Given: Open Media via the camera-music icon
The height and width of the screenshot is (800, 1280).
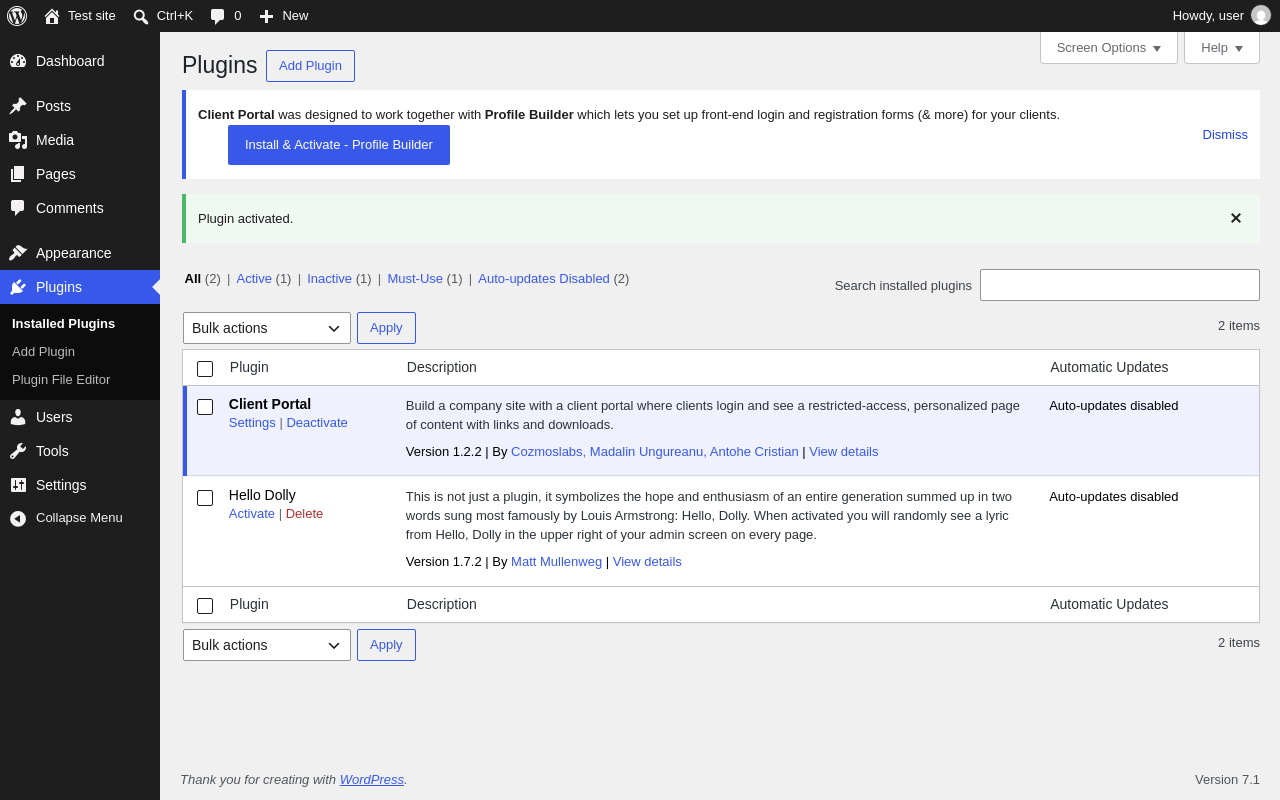Looking at the screenshot, I should click(18, 140).
